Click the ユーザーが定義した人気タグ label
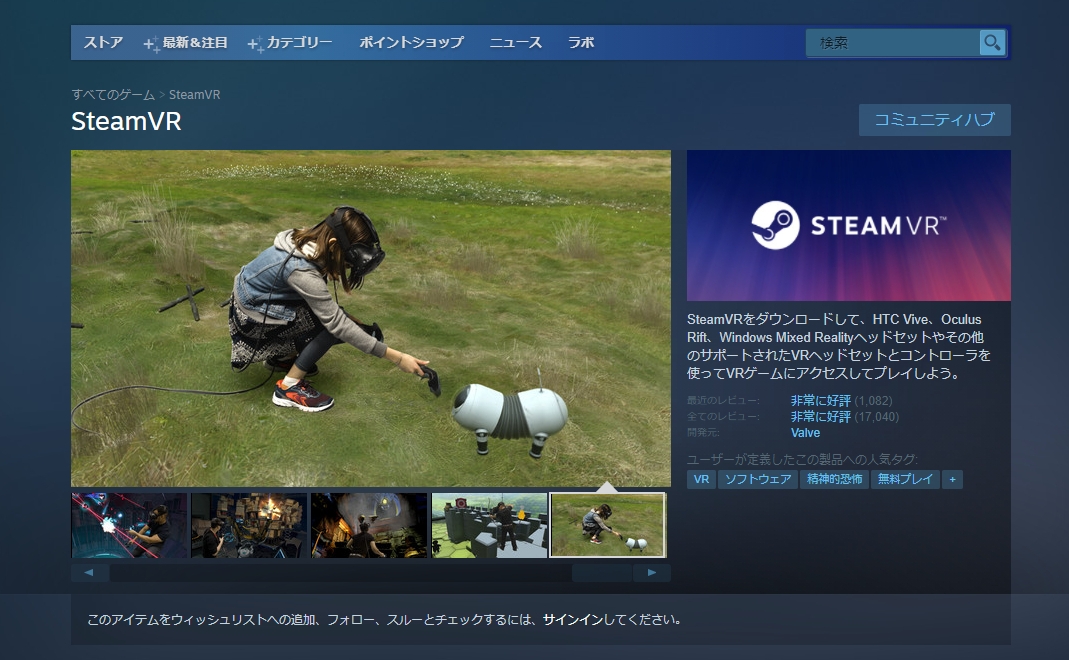The height and width of the screenshot is (660, 1069). click(802, 460)
